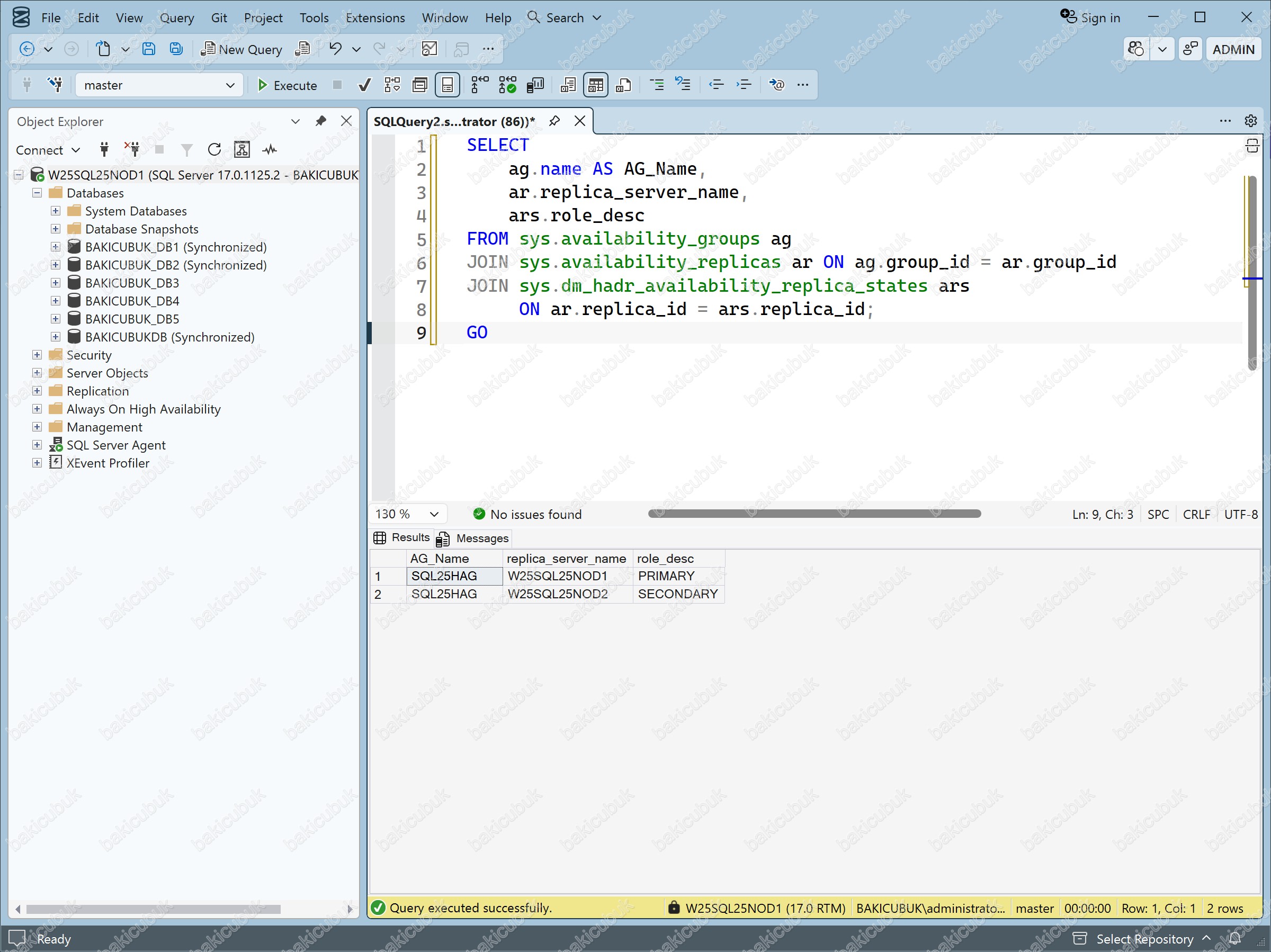Click Select Repository in status bar
This screenshot has height=952, width=1271.
(x=1144, y=939)
